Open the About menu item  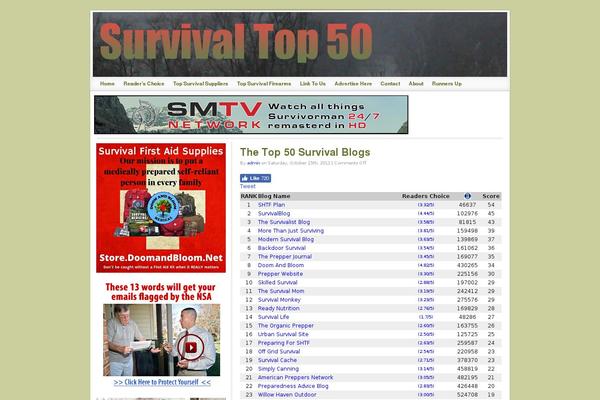[416, 83]
